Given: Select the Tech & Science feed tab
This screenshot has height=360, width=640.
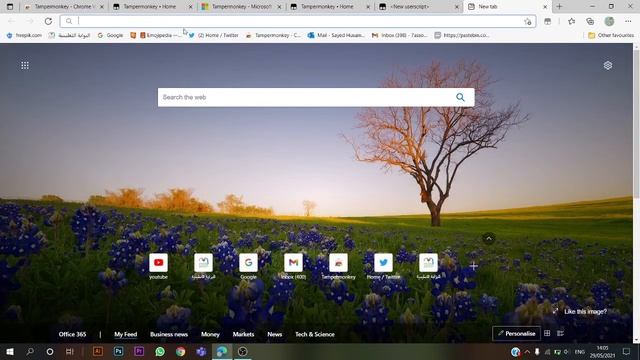Looking at the screenshot, I should pyautogui.click(x=315, y=334).
